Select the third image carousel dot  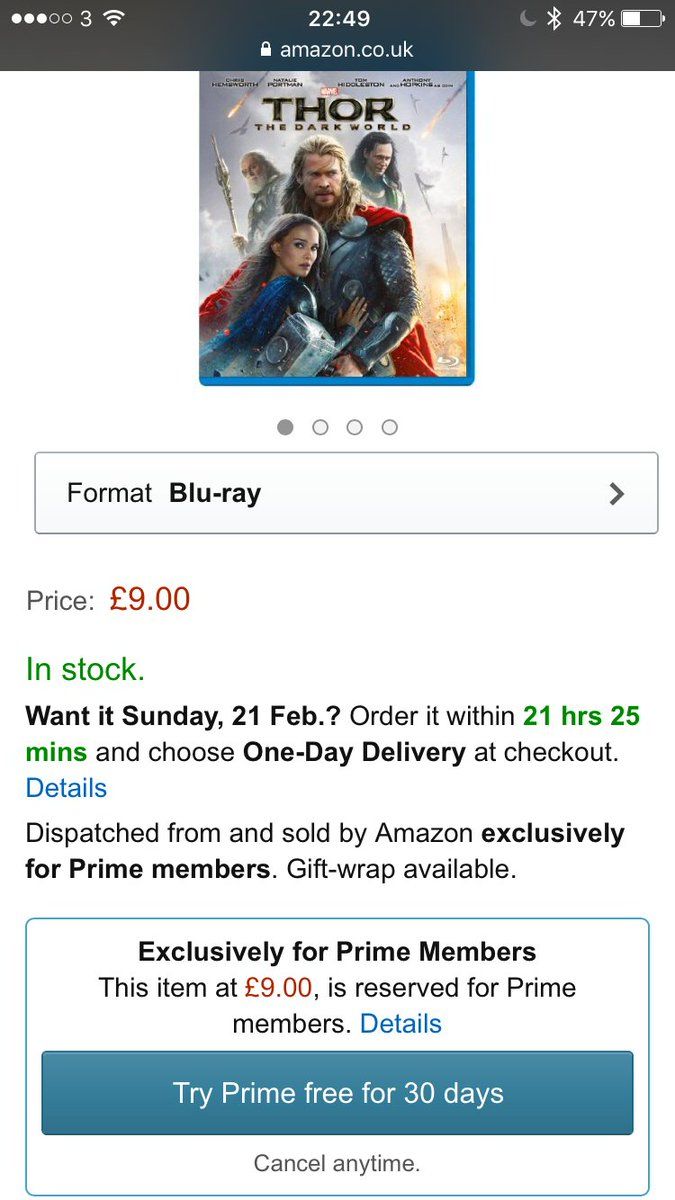[x=355, y=427]
